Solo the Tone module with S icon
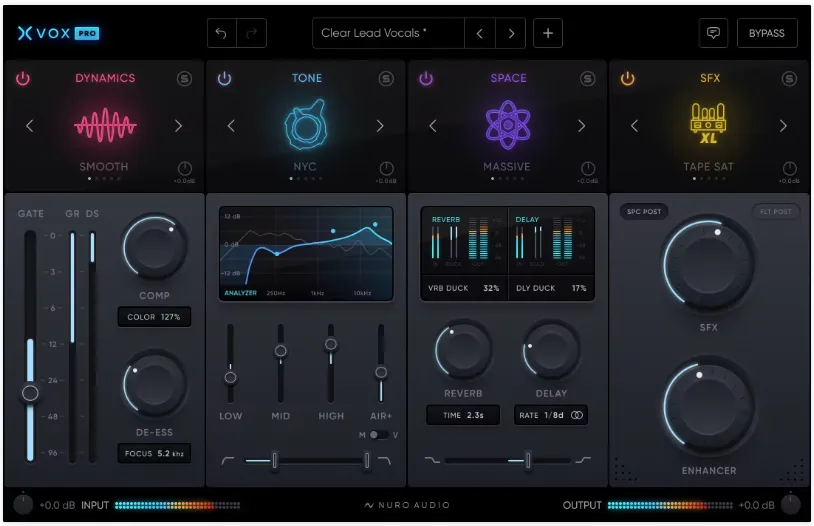Viewport: 814px width, 526px height. click(386, 78)
